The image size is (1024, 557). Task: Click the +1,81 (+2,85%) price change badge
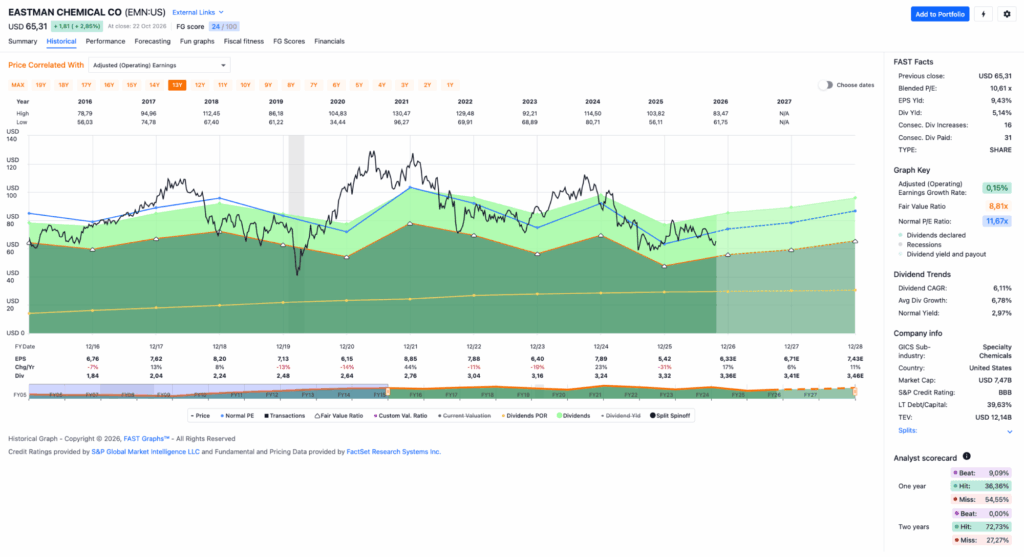pyautogui.click(x=77, y=27)
